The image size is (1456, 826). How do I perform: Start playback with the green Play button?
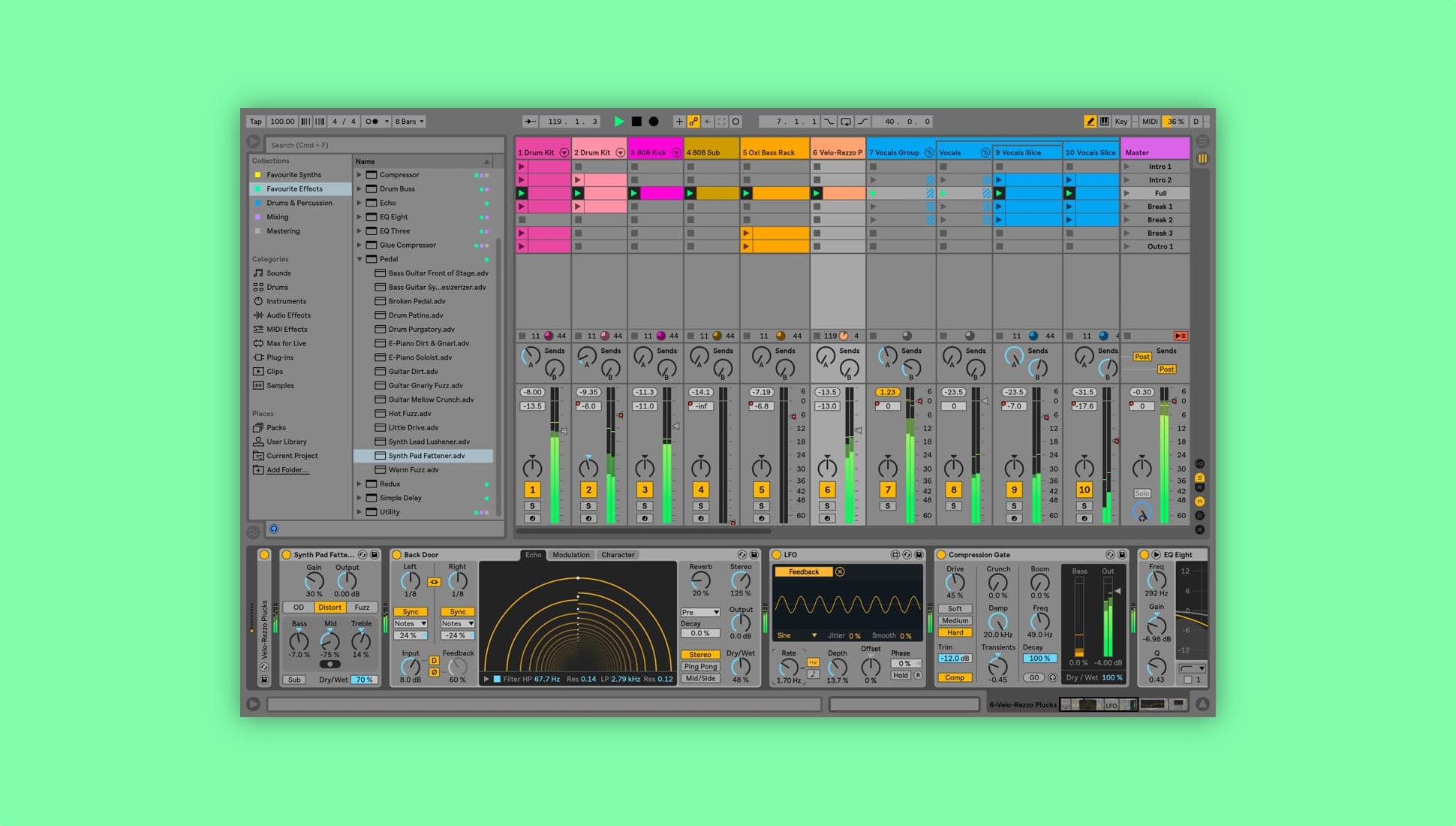point(619,122)
